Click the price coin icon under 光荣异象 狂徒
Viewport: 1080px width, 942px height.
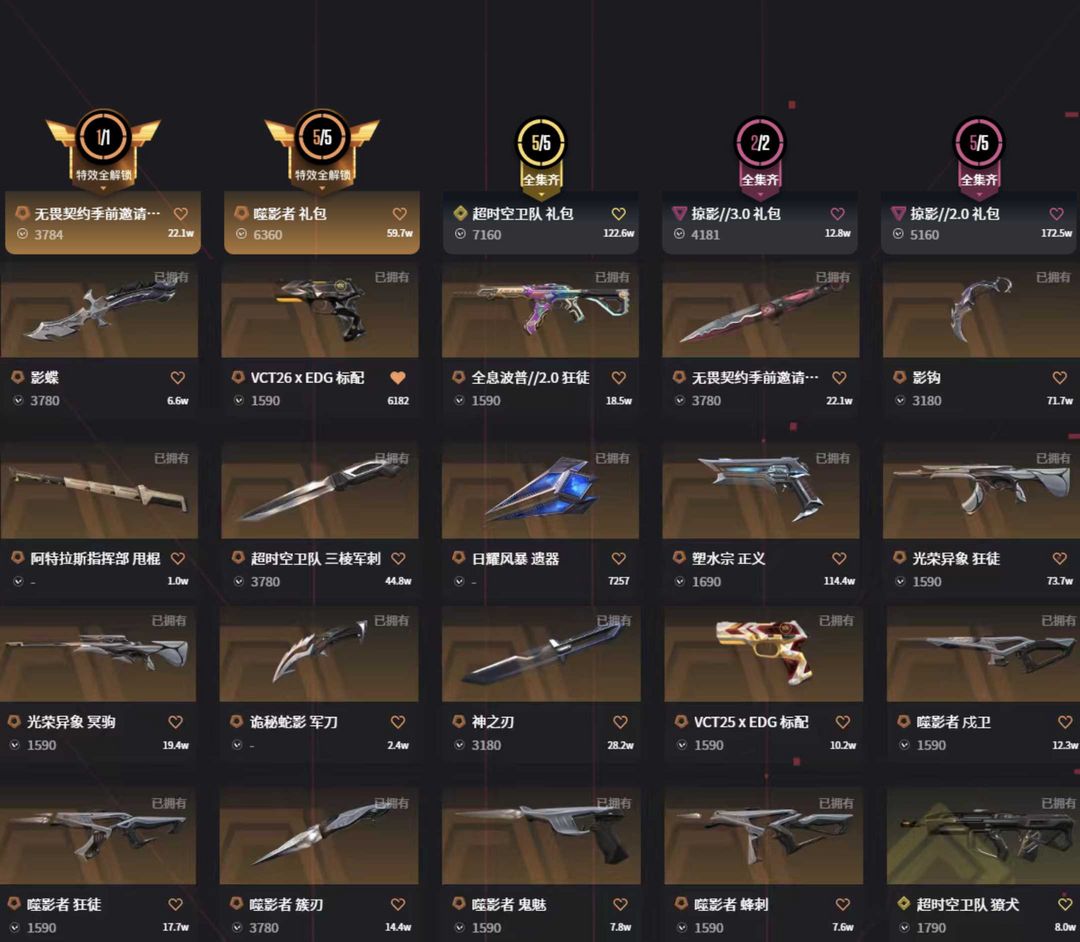click(x=900, y=581)
